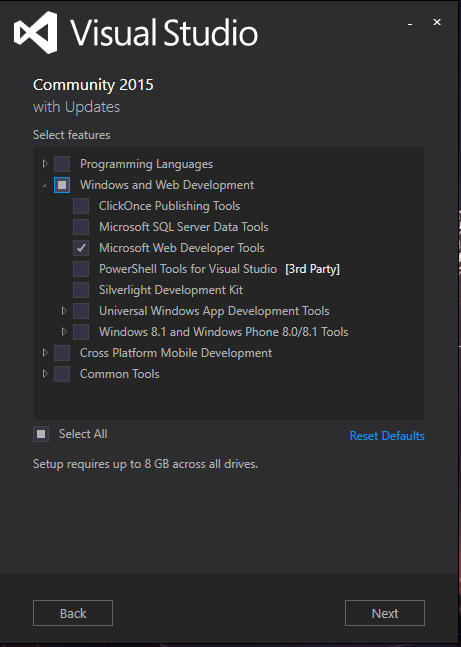This screenshot has height=647, width=461.
Task: Click the Visual Studio title text
Action: click(x=164, y=33)
